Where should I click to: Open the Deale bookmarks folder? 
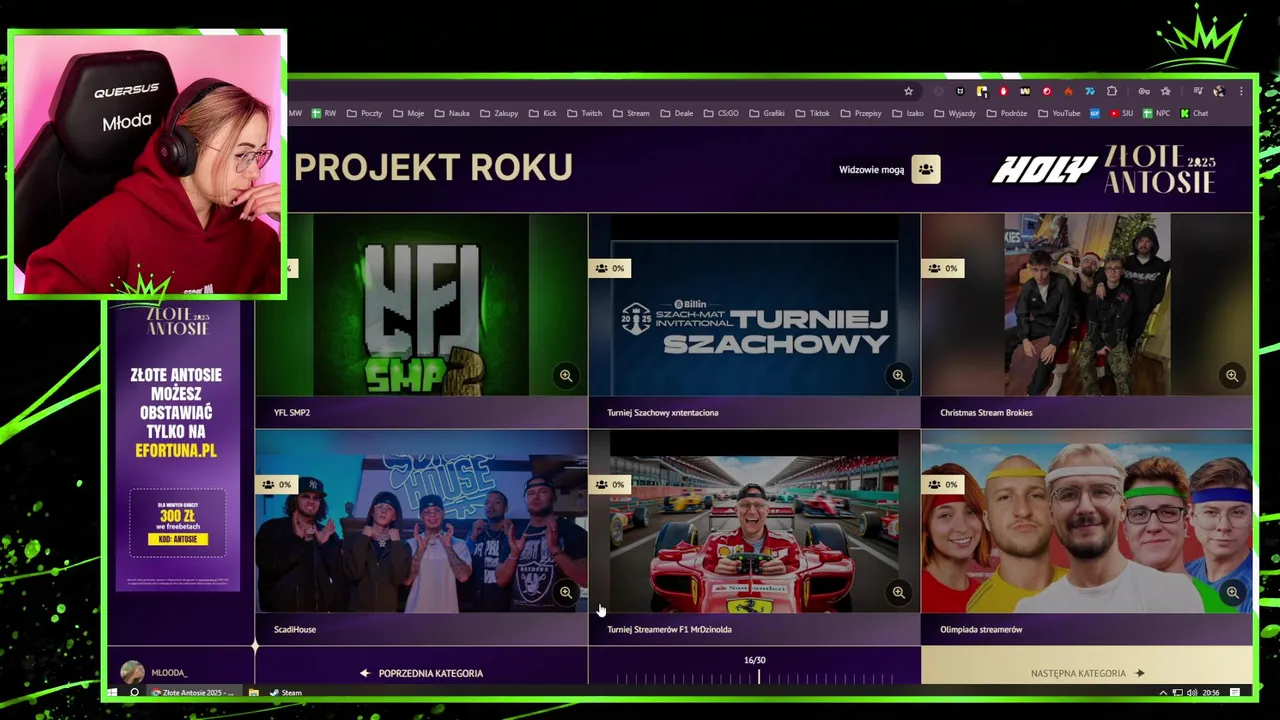click(x=676, y=113)
